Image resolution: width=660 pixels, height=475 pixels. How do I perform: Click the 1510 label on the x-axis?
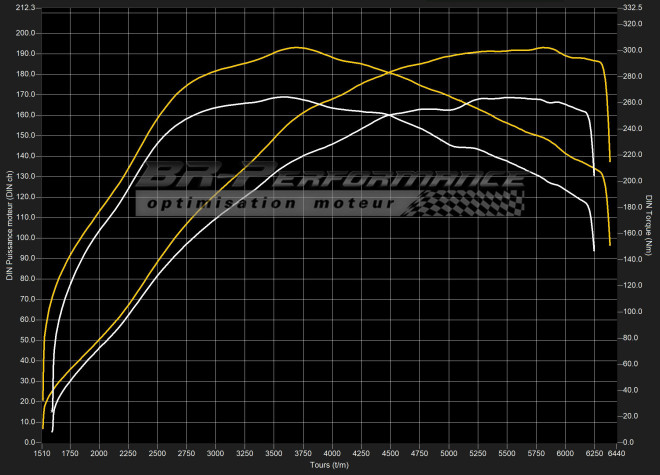pyautogui.click(x=44, y=453)
